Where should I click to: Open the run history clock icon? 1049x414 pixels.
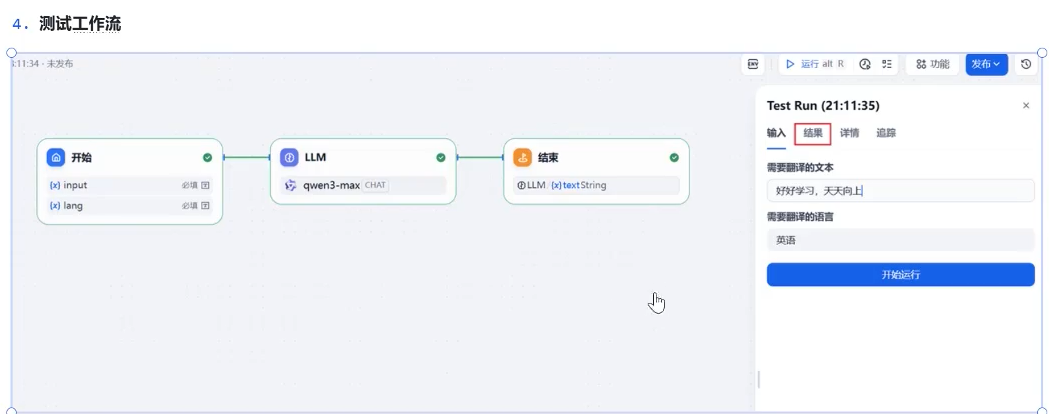865,64
